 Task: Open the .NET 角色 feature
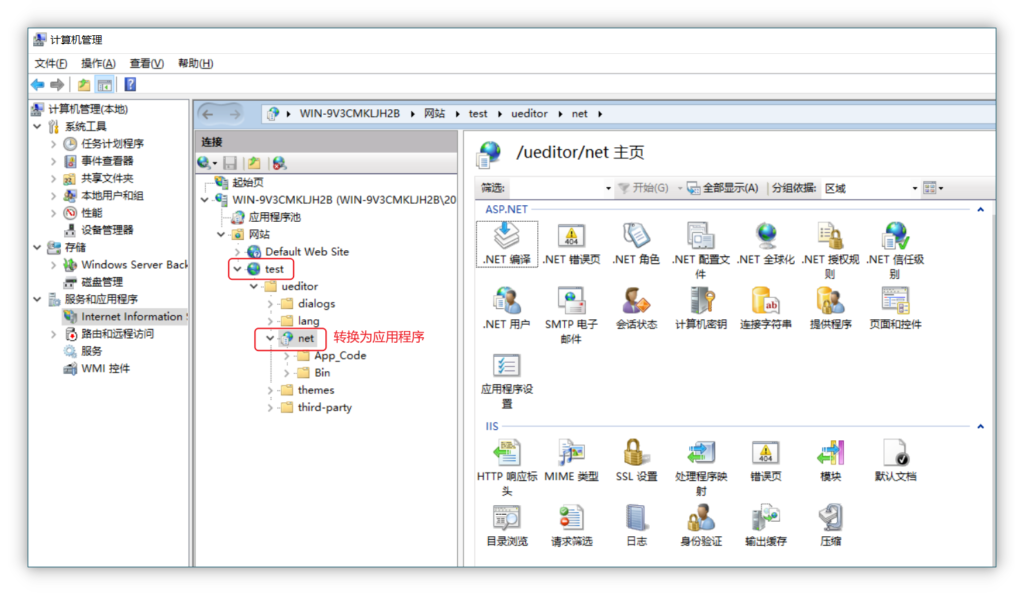[636, 244]
